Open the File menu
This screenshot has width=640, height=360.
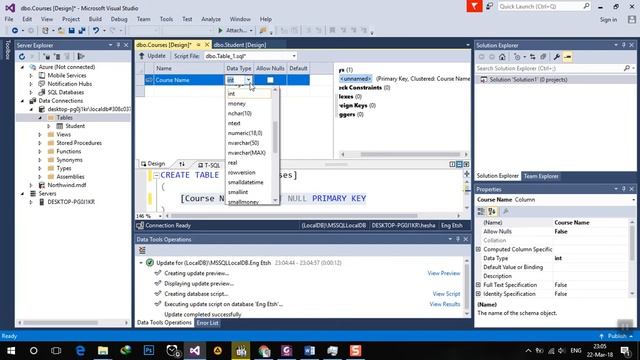9,19
